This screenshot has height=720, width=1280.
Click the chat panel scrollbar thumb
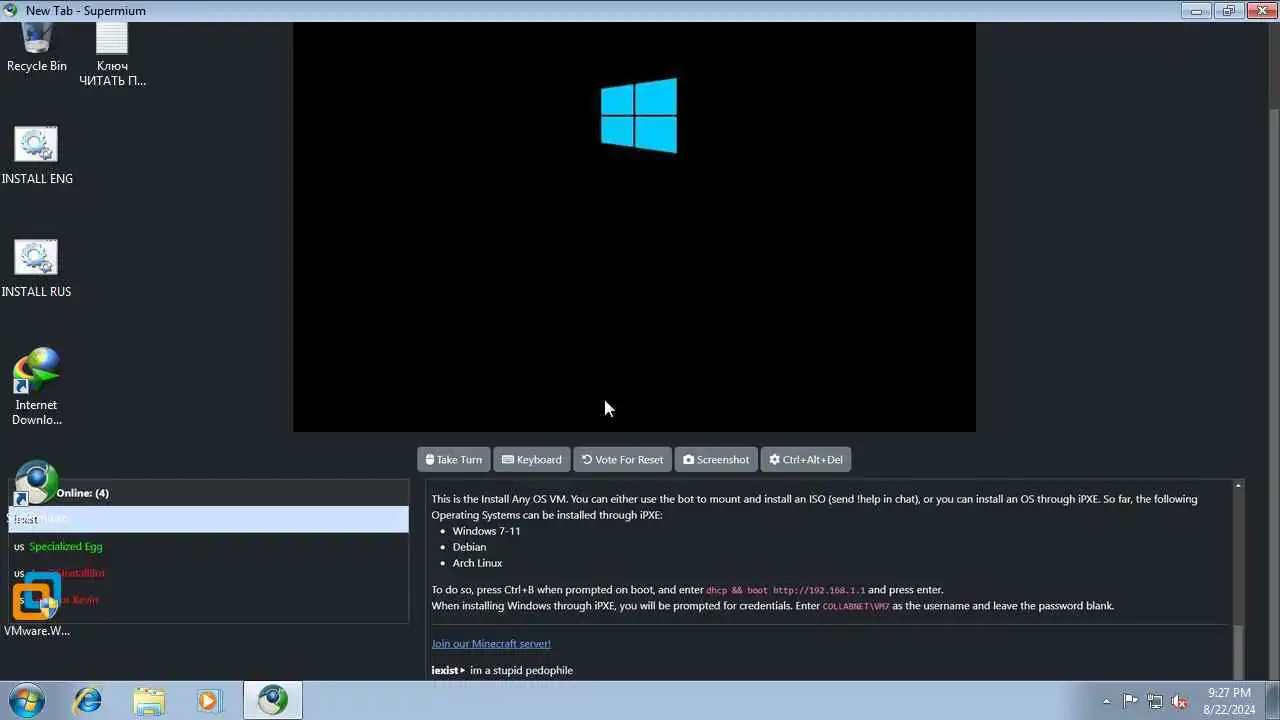[x=1238, y=651]
